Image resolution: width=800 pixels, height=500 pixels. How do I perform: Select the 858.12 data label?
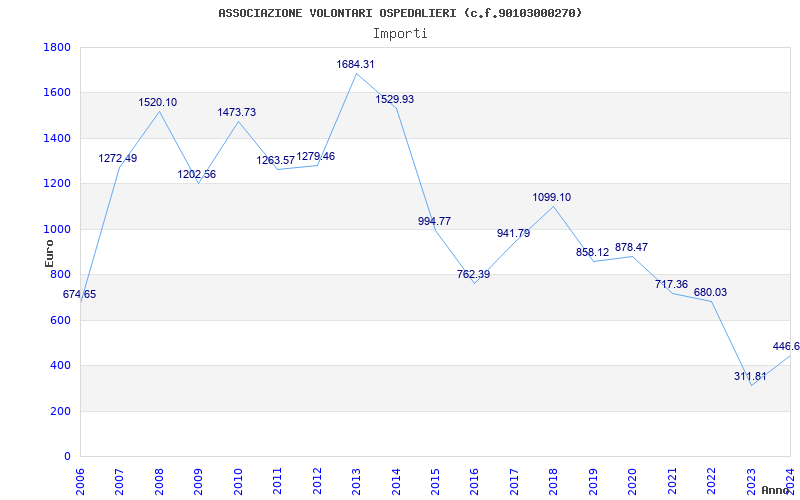(593, 253)
